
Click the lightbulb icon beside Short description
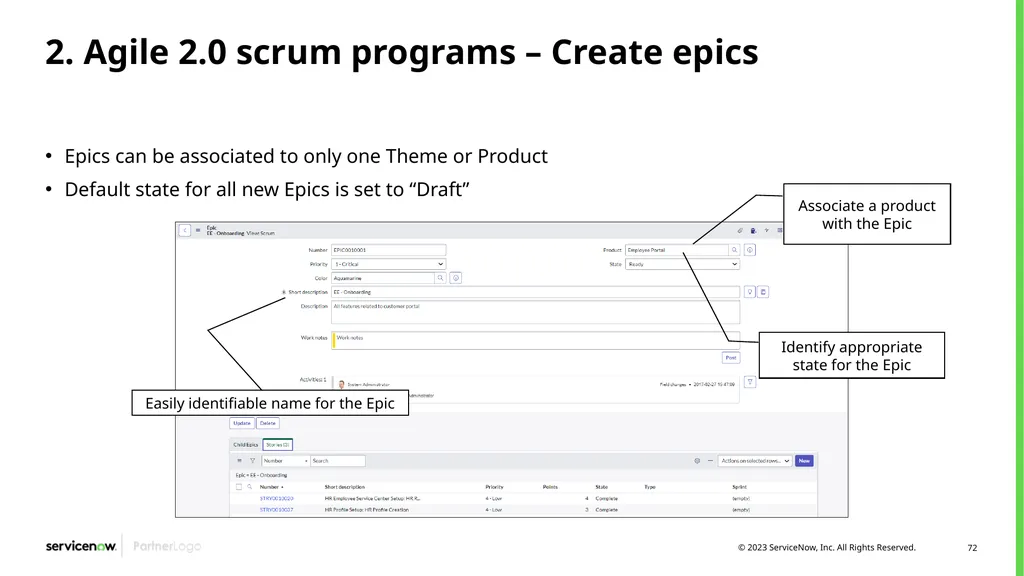750,292
